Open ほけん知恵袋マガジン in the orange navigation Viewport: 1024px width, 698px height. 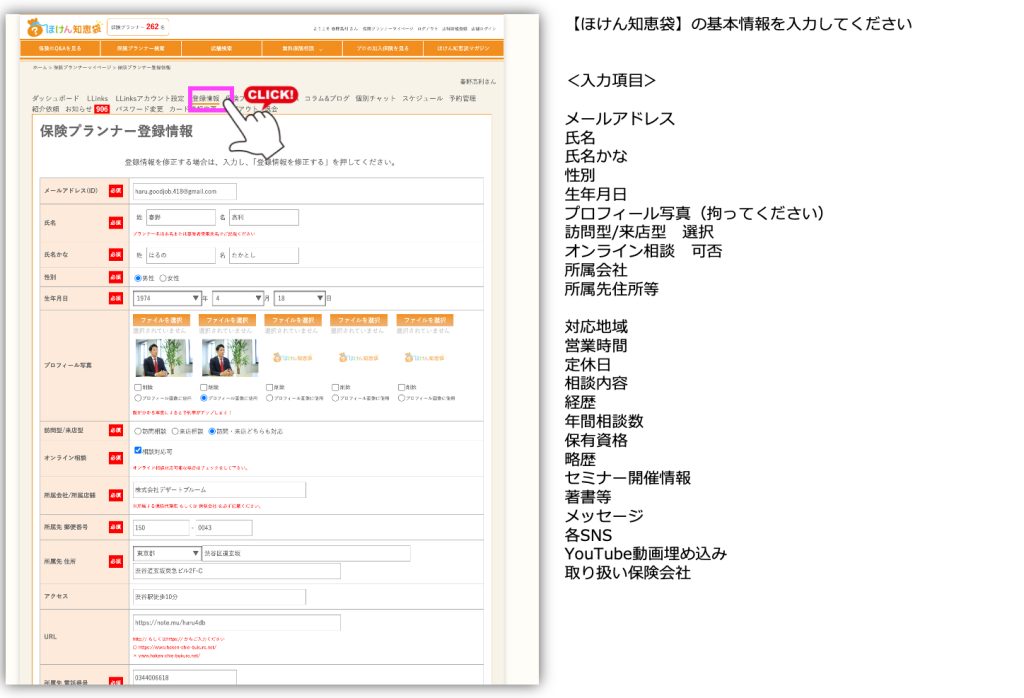[463, 48]
